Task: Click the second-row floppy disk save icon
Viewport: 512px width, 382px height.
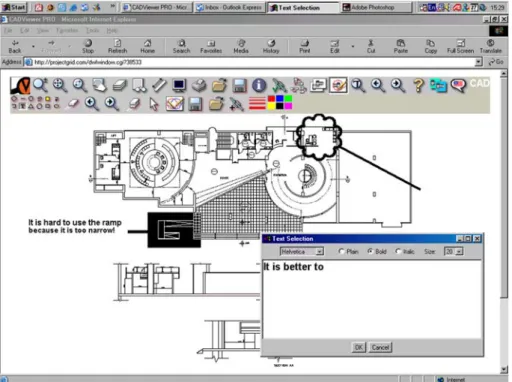Action: click(x=195, y=104)
